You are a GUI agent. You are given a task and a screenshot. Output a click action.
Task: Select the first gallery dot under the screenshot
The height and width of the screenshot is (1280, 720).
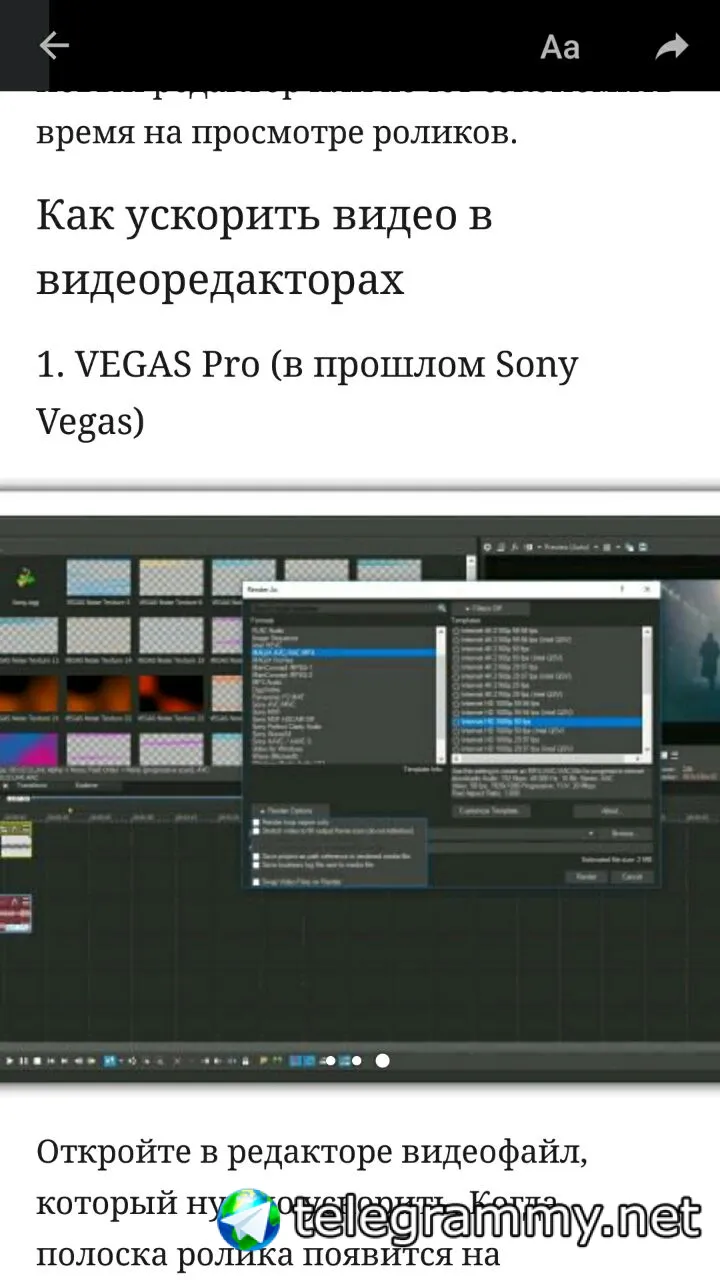pyautogui.click(x=331, y=1061)
